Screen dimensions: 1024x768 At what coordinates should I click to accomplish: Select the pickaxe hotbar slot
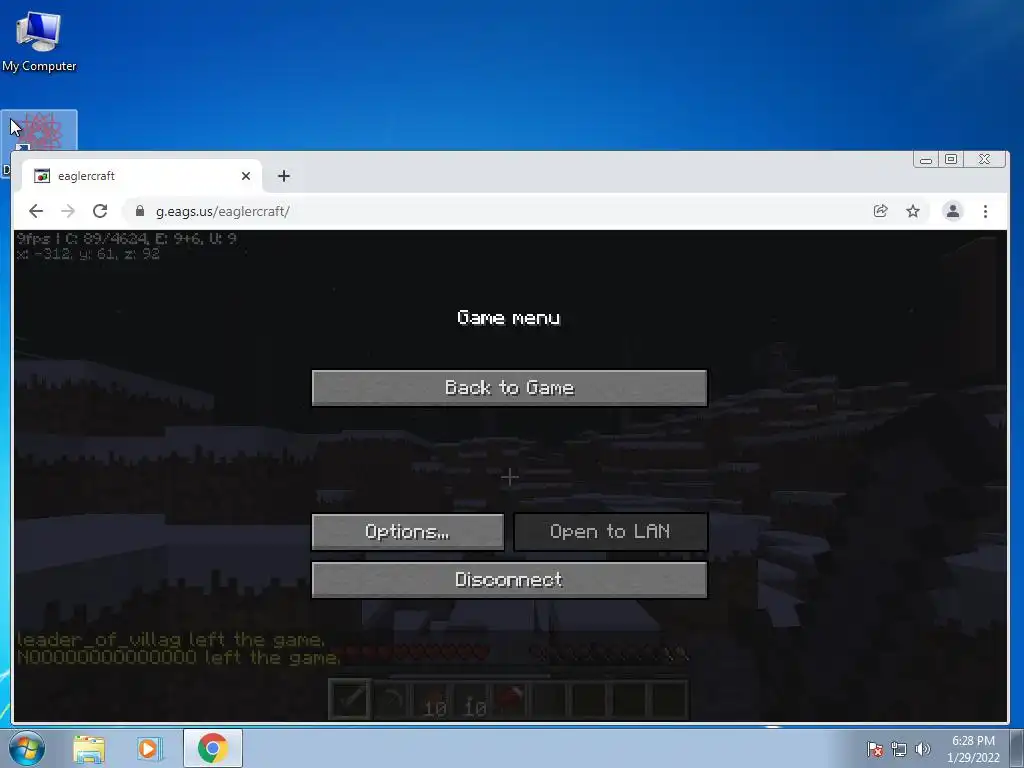click(x=390, y=699)
